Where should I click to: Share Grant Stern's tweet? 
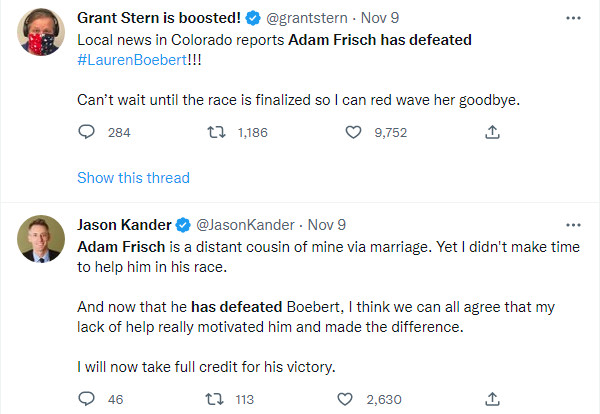pyautogui.click(x=492, y=132)
